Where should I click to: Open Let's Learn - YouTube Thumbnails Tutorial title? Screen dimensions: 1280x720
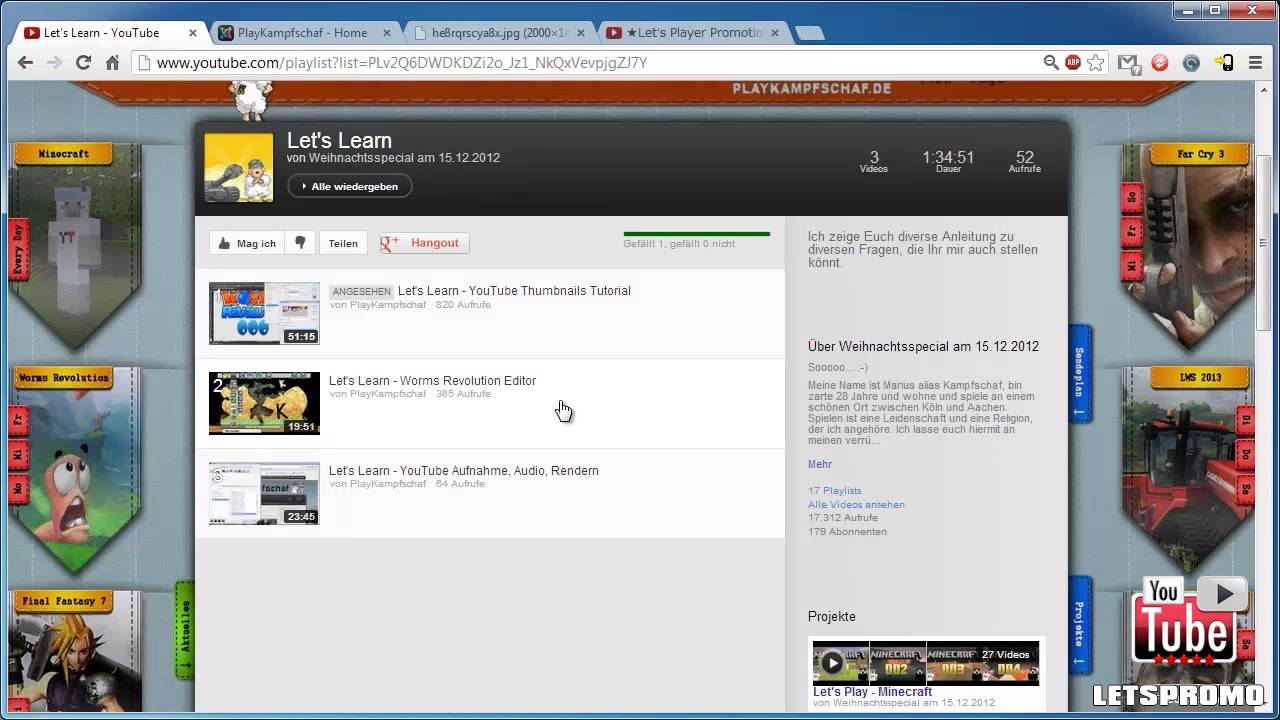click(x=514, y=291)
